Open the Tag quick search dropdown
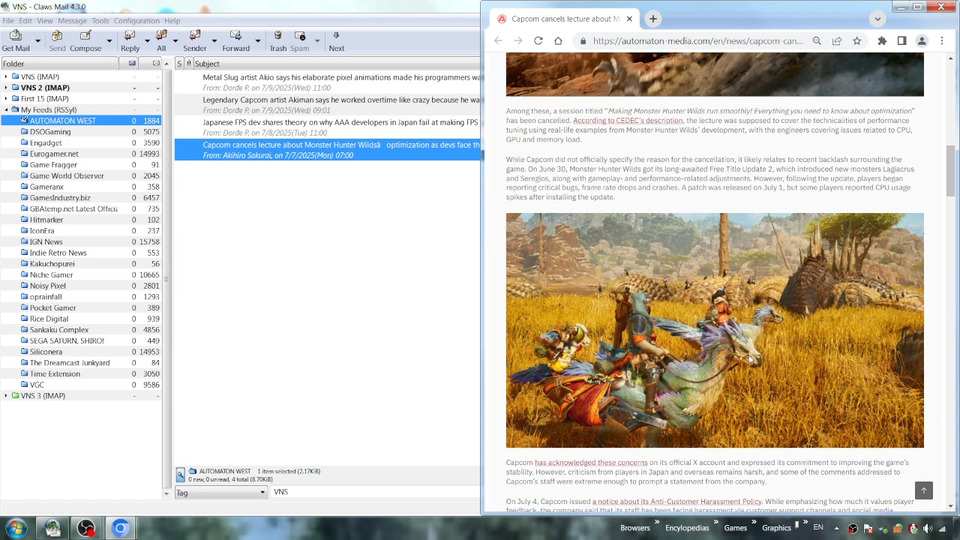The width and height of the screenshot is (960, 540). click(x=222, y=492)
